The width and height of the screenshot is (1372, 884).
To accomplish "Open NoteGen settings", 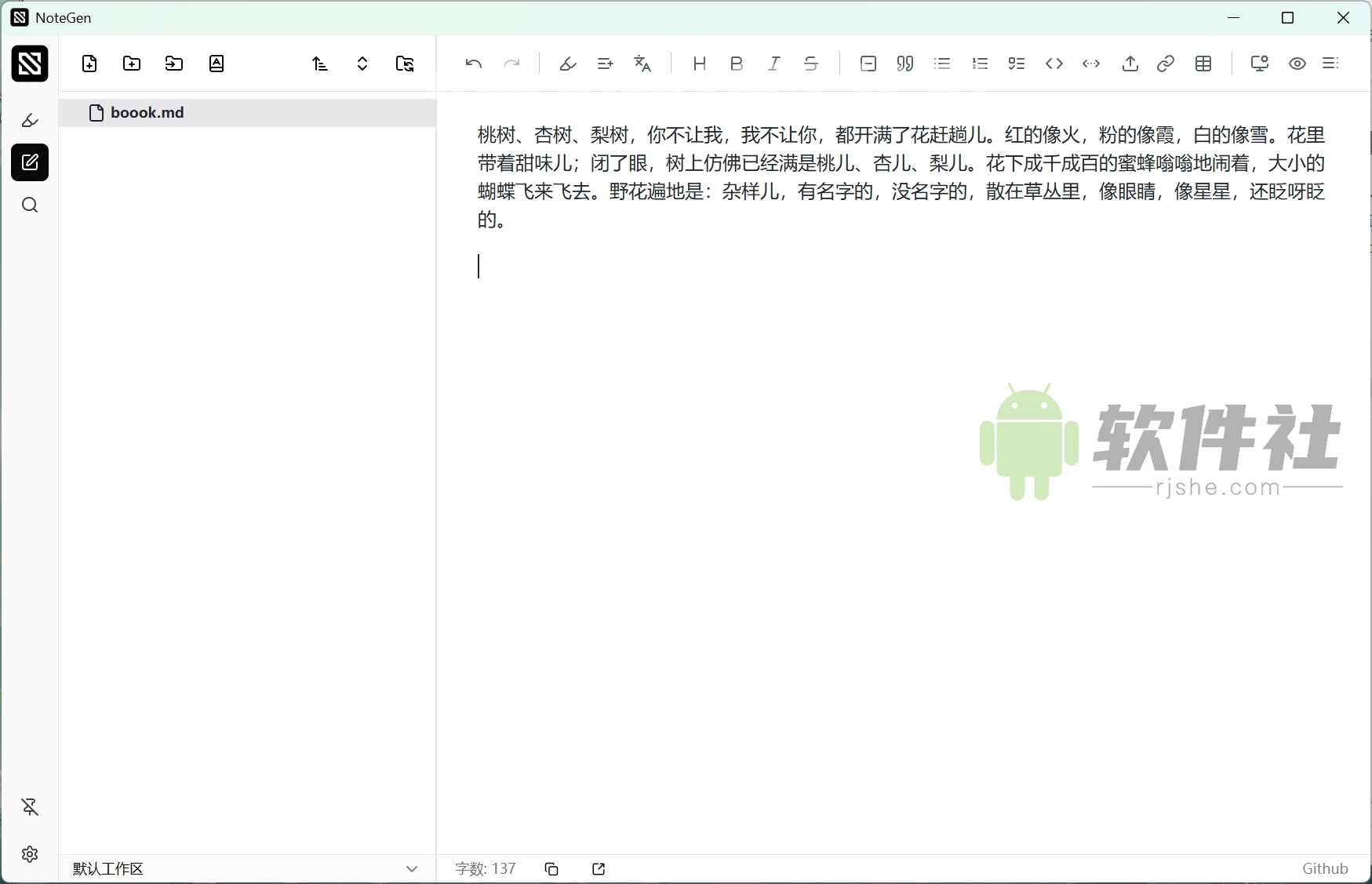I will click(x=30, y=855).
